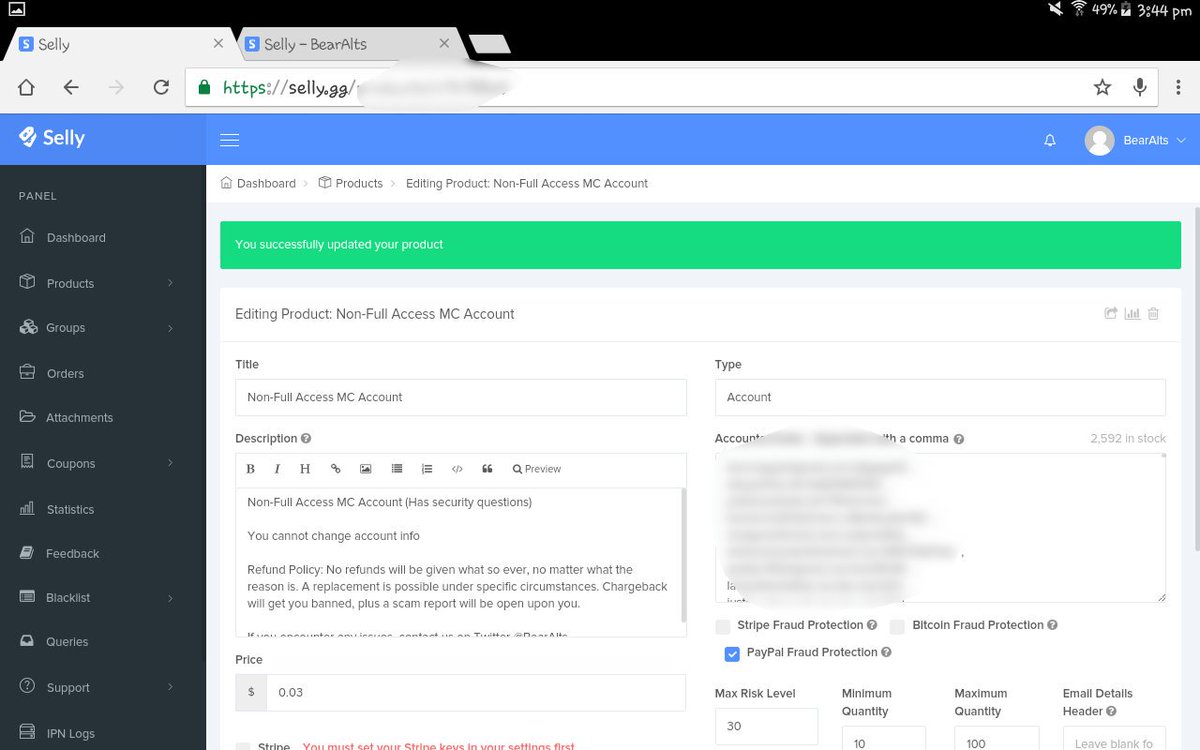Click the Maximum Quantity field
1200x750 pixels.
996,738
